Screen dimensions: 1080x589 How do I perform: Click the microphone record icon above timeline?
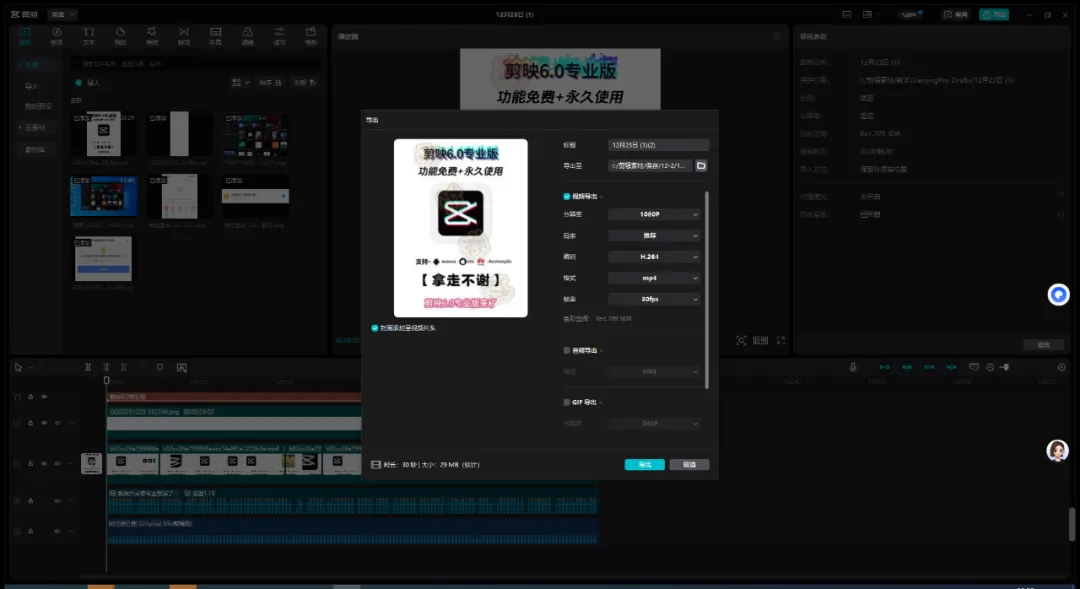pos(853,367)
